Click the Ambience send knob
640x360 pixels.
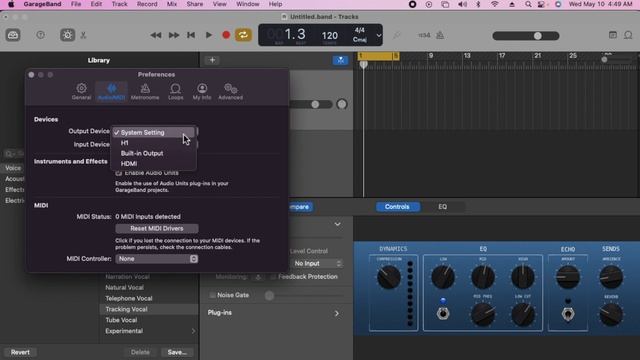611,277
